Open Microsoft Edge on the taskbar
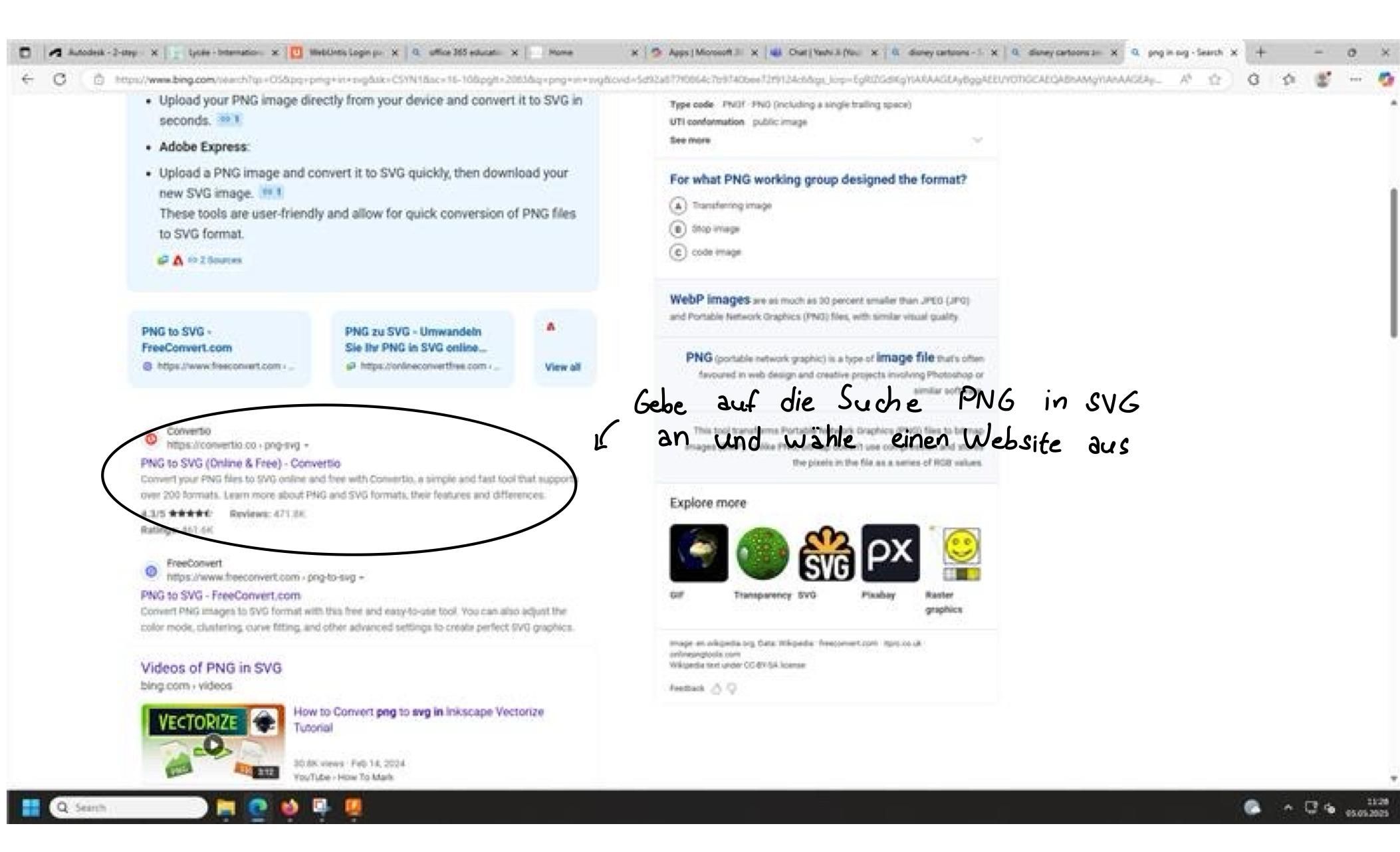This screenshot has height=852, width=1400. pyautogui.click(x=258, y=807)
